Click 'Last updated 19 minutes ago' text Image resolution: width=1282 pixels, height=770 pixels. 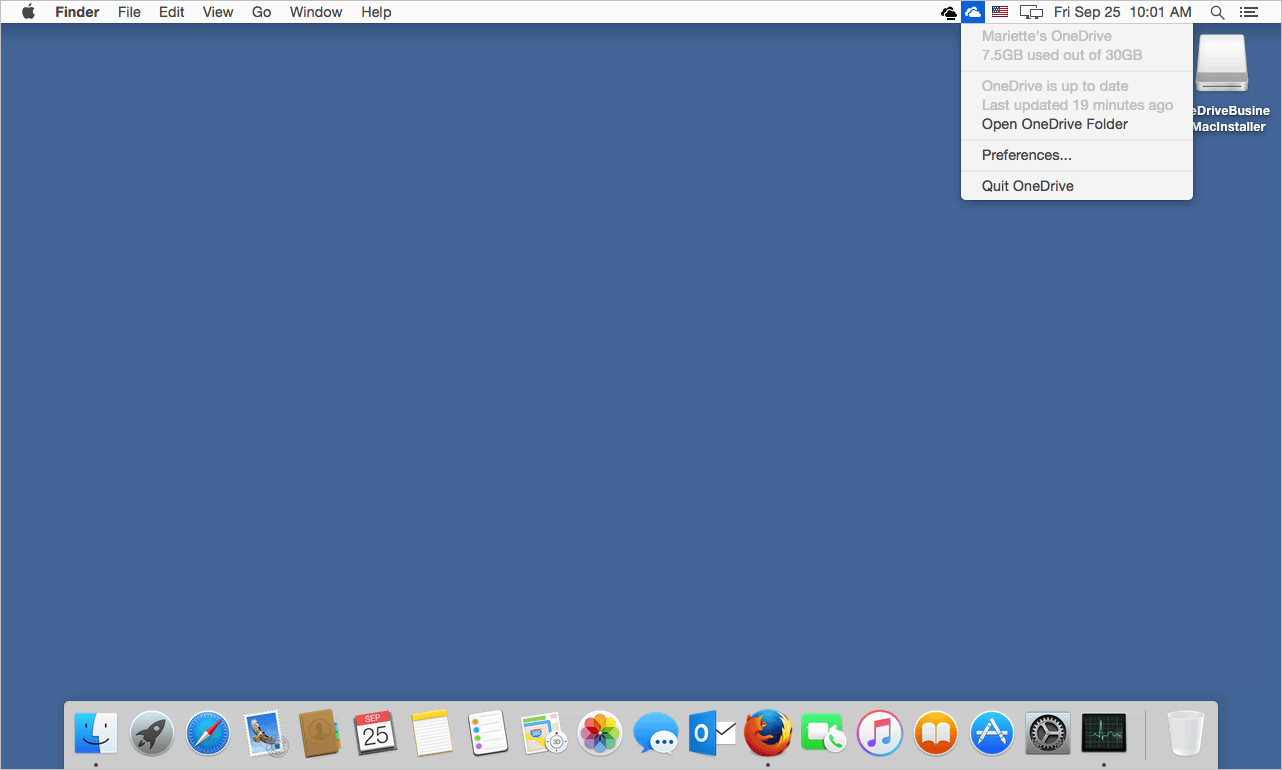pos(1077,105)
